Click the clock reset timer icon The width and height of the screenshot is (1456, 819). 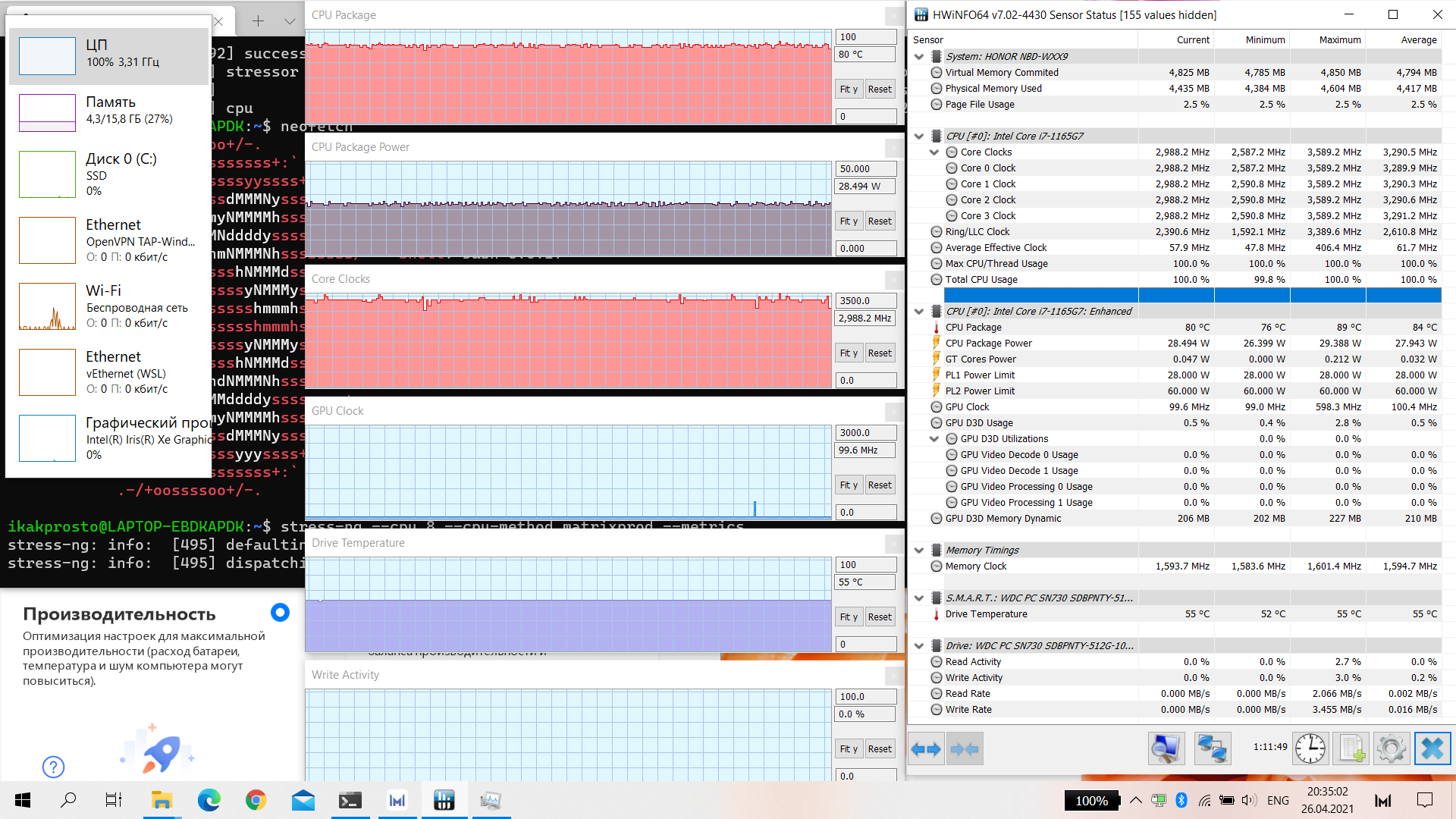pos(1310,749)
